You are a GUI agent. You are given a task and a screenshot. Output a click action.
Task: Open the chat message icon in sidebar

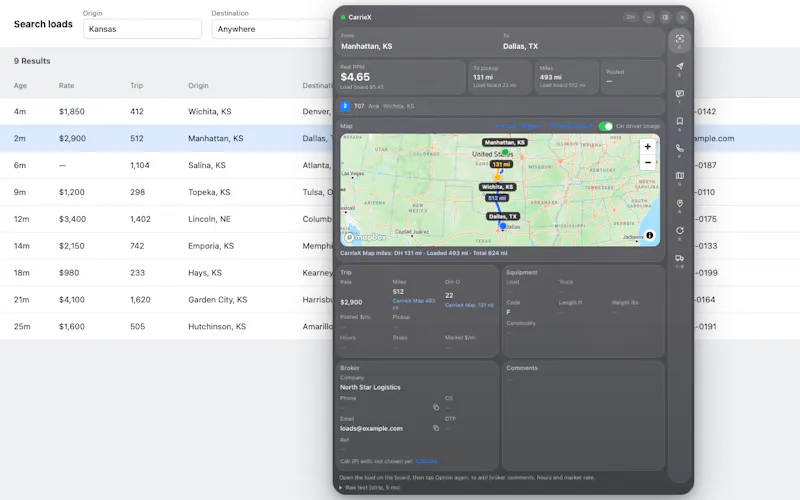[x=680, y=94]
